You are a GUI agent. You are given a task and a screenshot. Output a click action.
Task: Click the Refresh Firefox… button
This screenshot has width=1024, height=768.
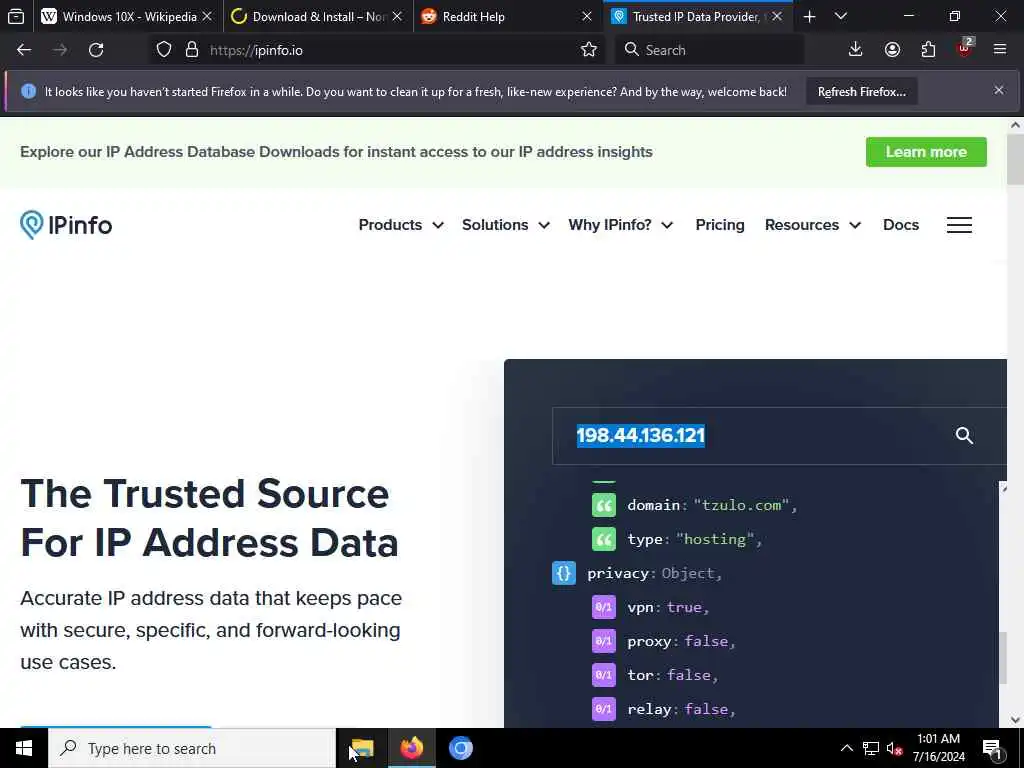pyautogui.click(x=861, y=91)
